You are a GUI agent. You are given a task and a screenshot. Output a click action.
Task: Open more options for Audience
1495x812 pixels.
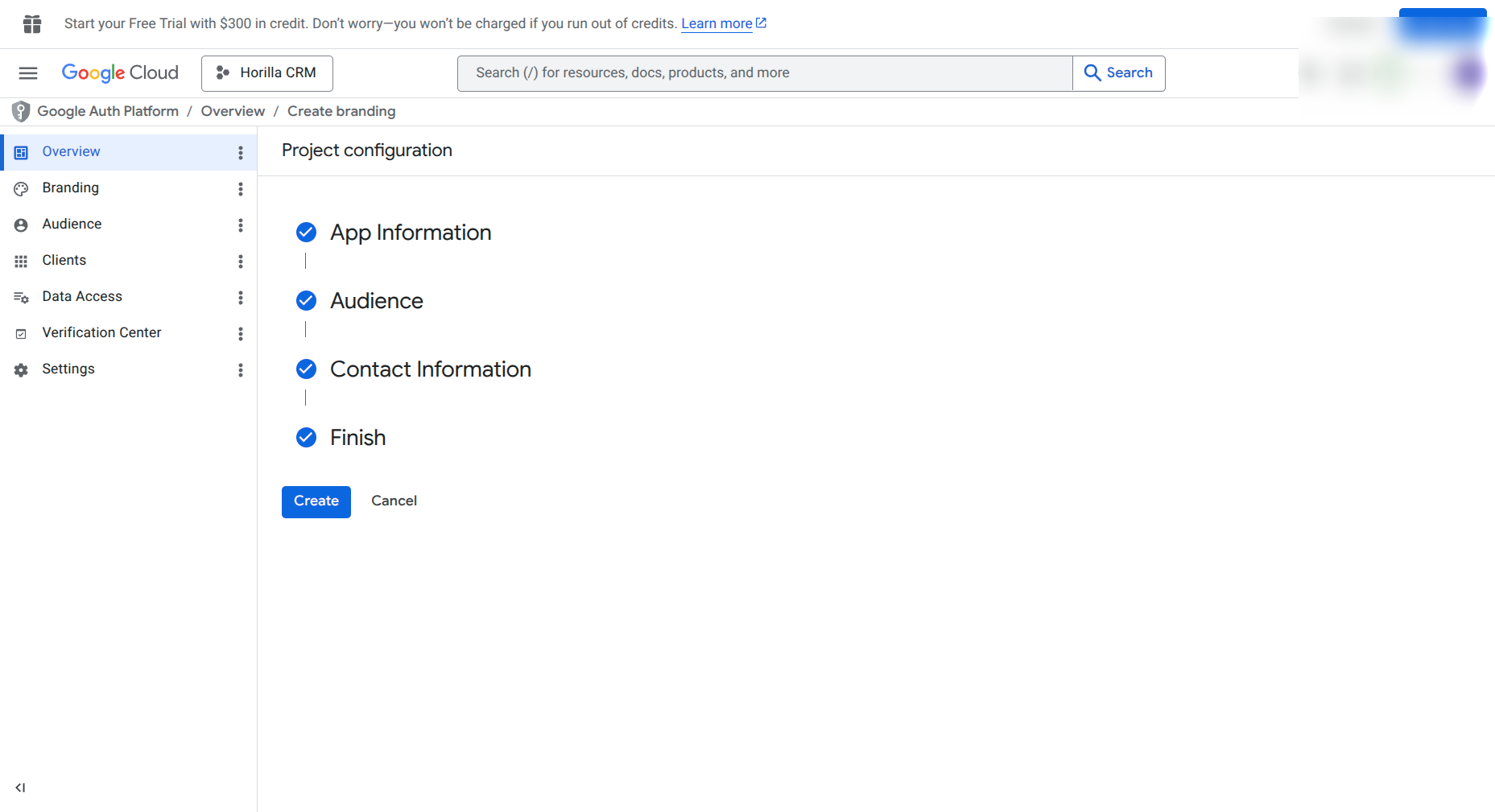240,225
